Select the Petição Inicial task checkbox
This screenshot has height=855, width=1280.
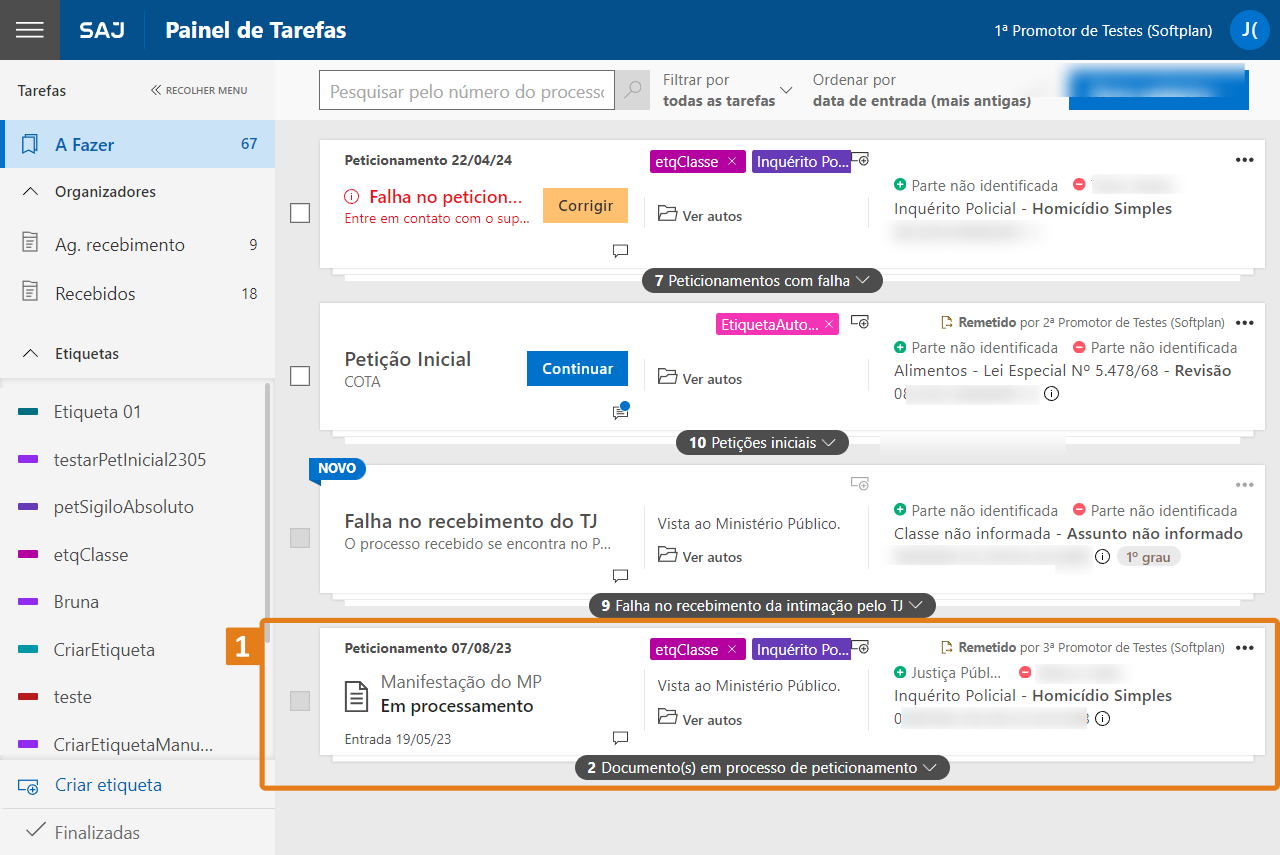[x=300, y=376]
